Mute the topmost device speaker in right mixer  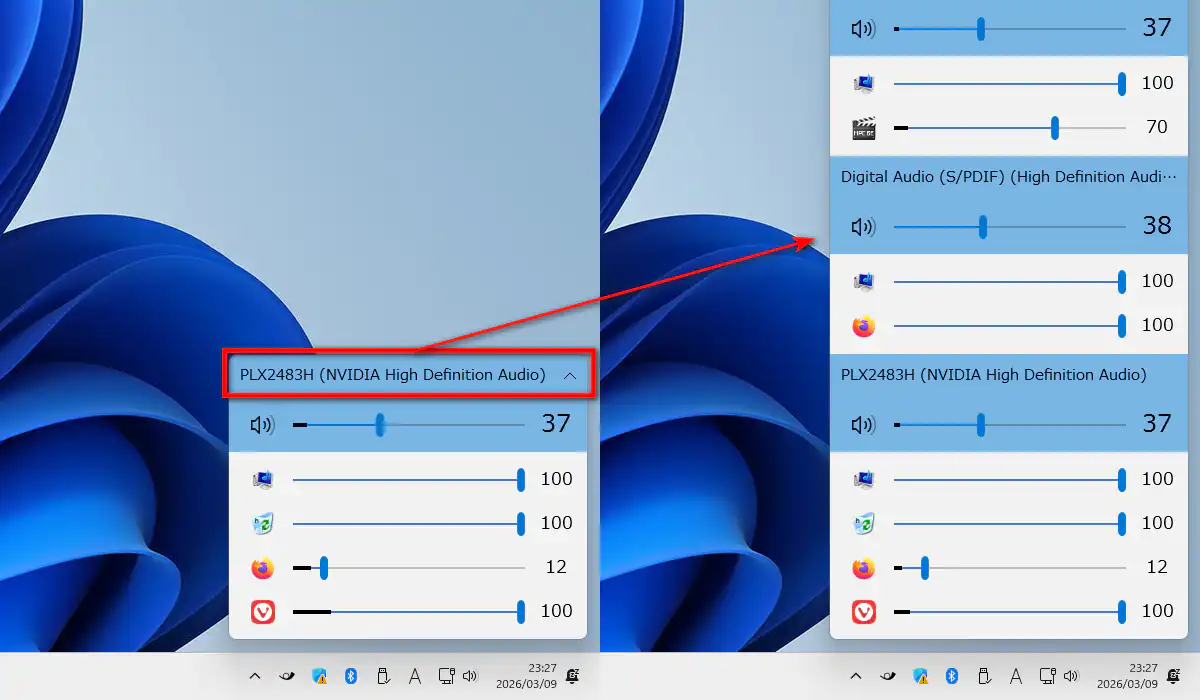click(862, 29)
